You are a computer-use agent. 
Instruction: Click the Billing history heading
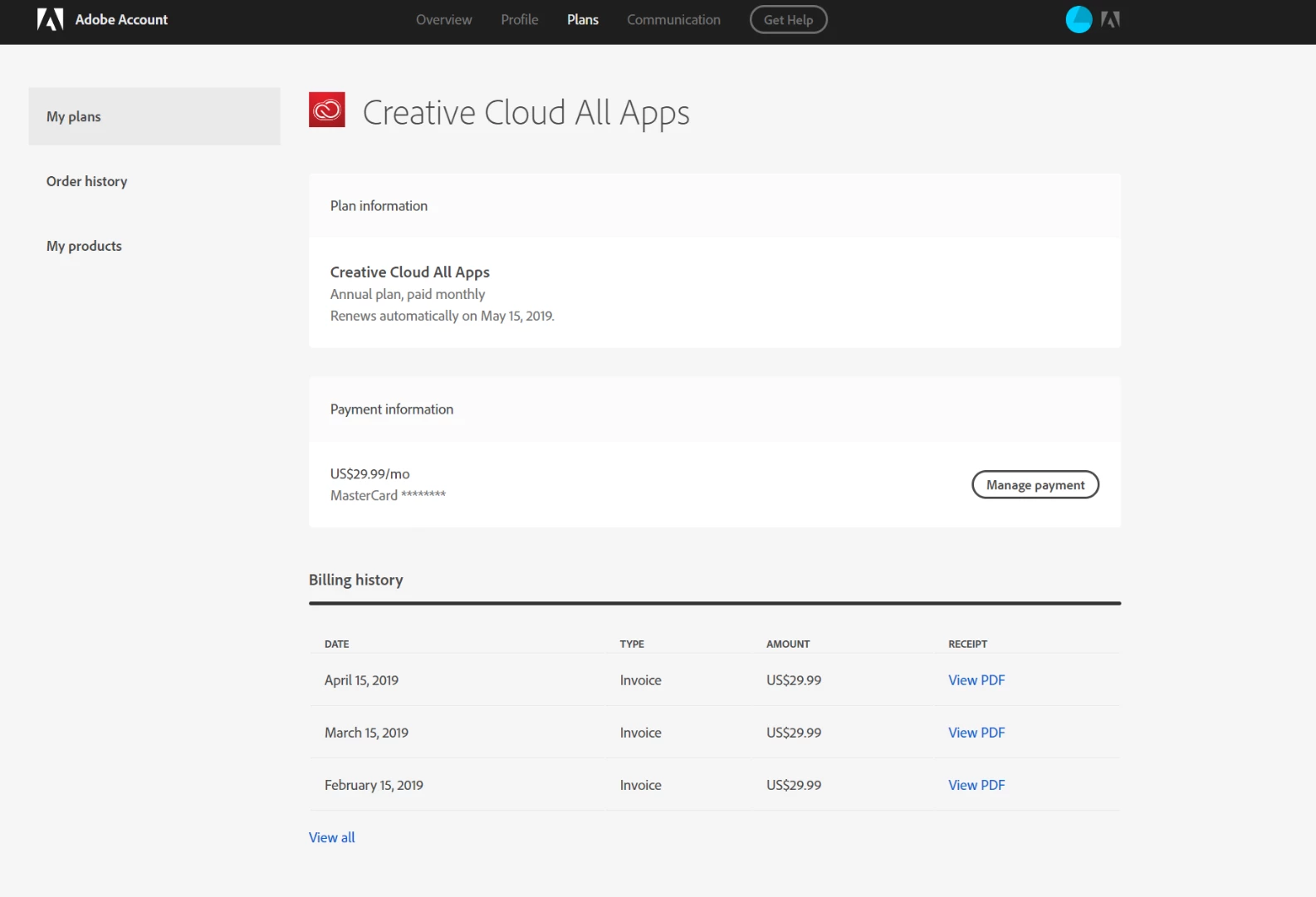[x=356, y=580]
